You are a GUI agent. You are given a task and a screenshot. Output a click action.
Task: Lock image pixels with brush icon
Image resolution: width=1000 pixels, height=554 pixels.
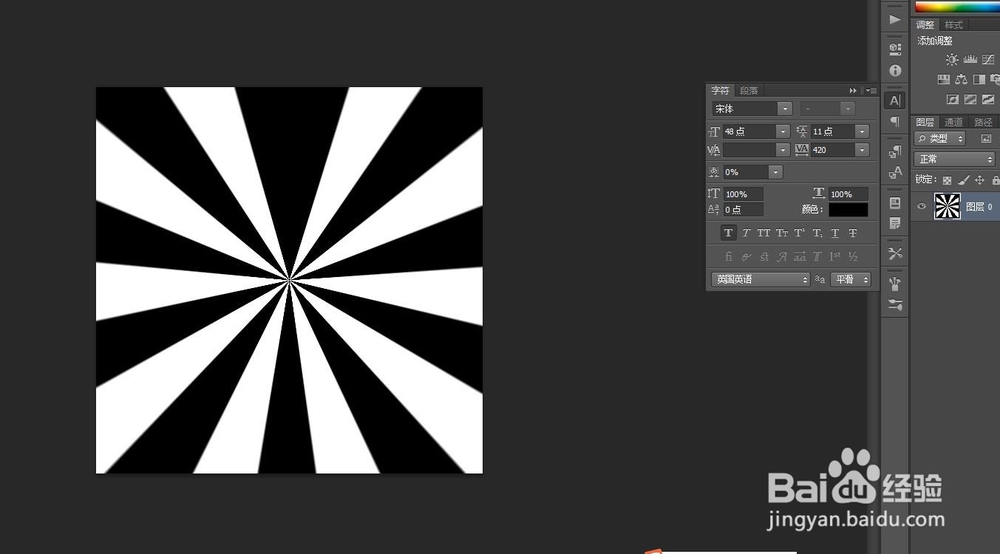pyautogui.click(x=964, y=180)
